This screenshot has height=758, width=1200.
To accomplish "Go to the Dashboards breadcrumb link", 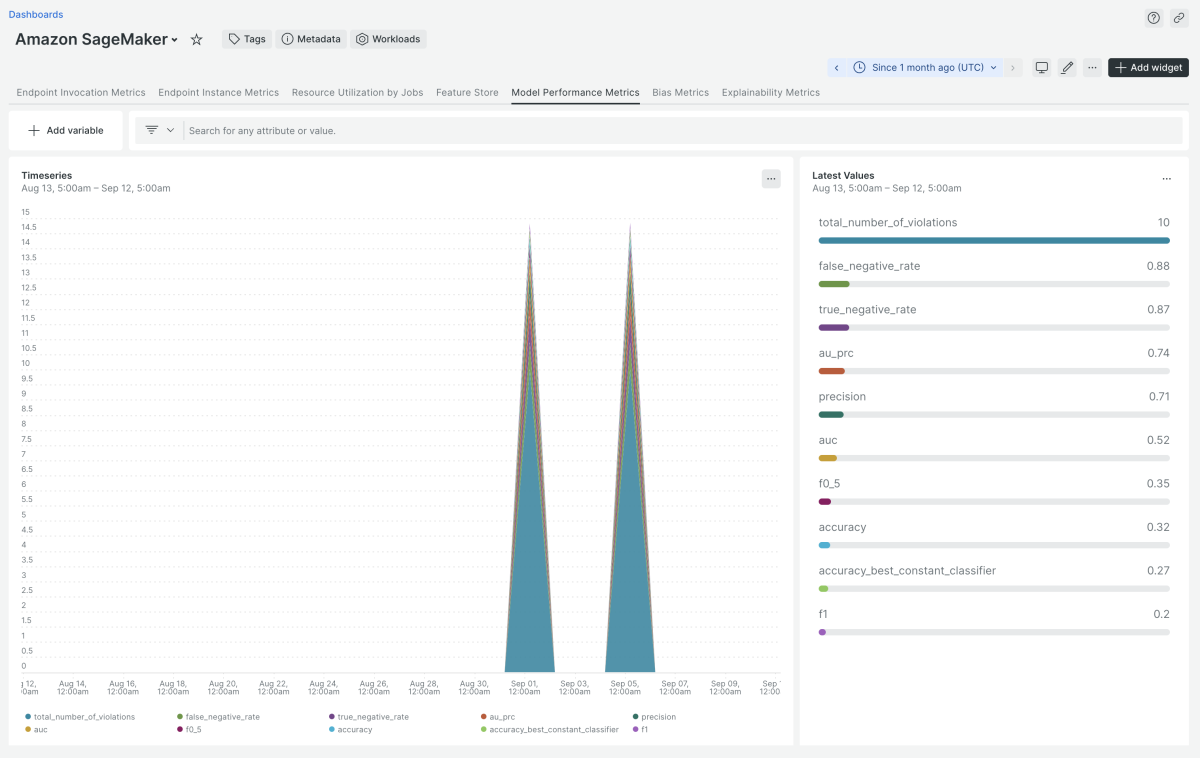I will click(x=36, y=15).
